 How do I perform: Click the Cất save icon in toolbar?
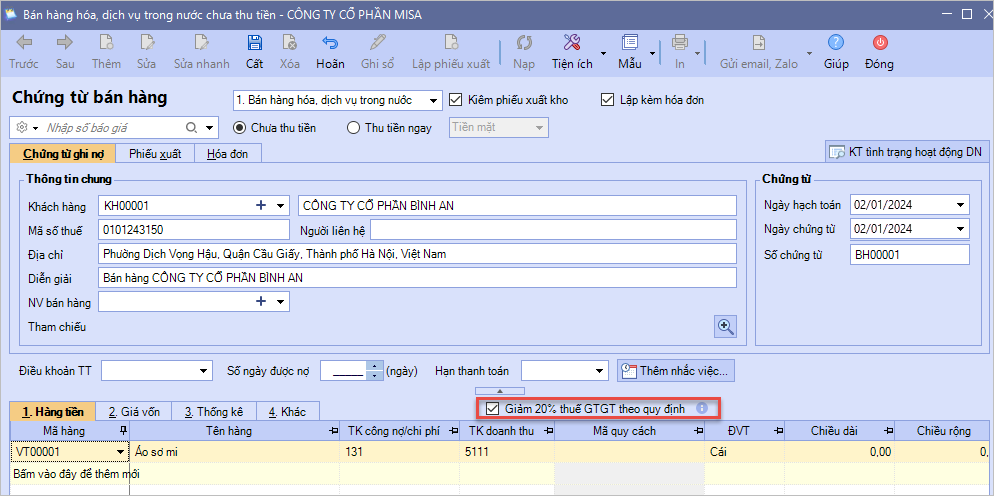[254, 43]
